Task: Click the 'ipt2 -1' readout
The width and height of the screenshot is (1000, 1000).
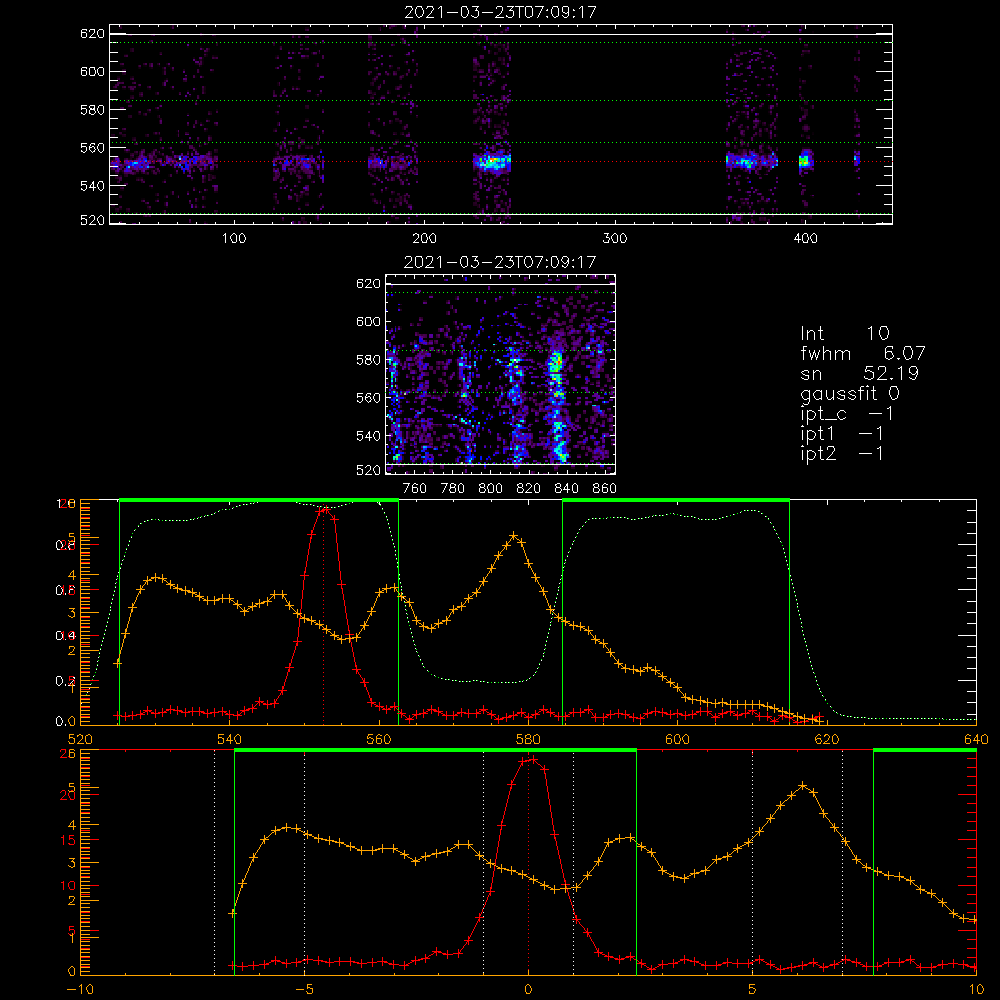Action: [x=842, y=453]
